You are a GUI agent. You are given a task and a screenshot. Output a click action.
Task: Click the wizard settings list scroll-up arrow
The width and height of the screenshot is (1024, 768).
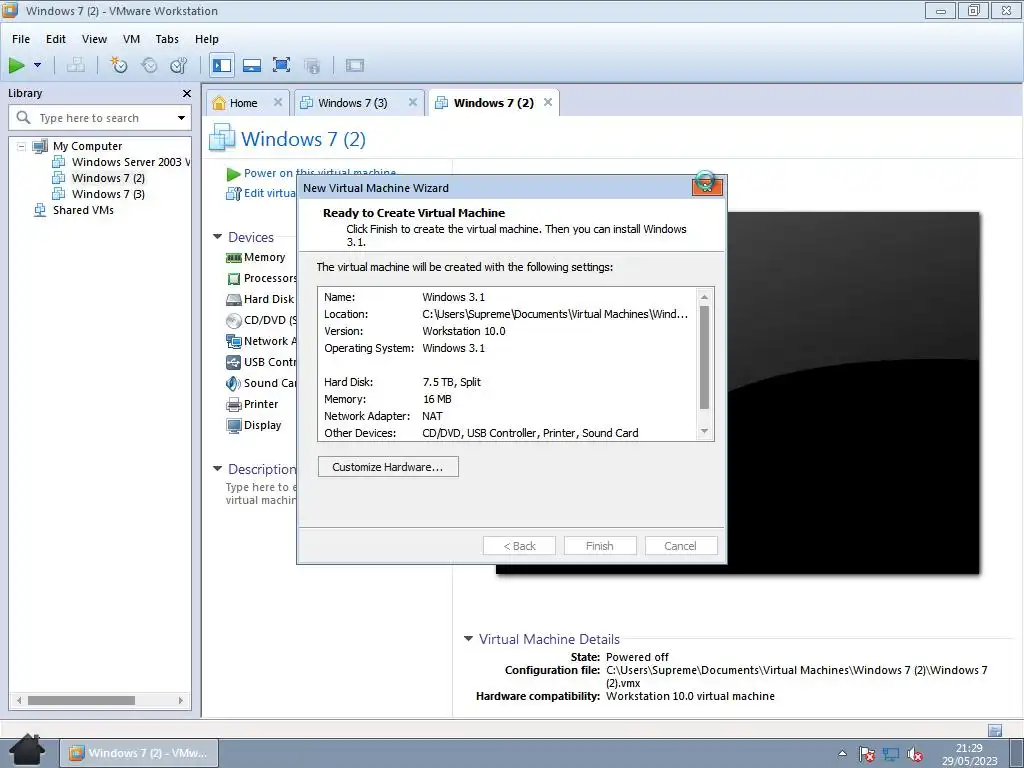click(705, 297)
